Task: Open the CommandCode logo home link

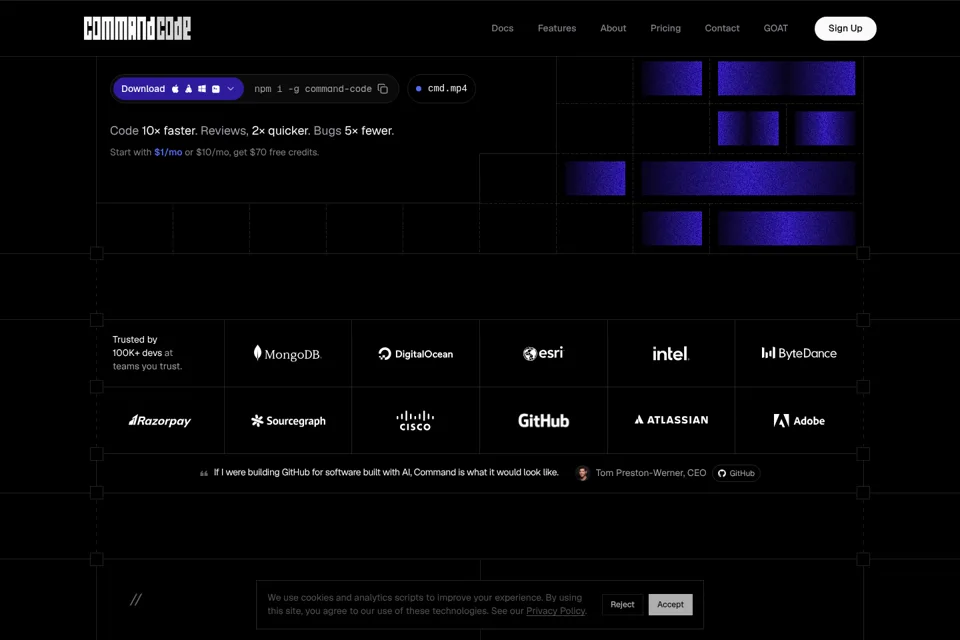Action: (137, 28)
